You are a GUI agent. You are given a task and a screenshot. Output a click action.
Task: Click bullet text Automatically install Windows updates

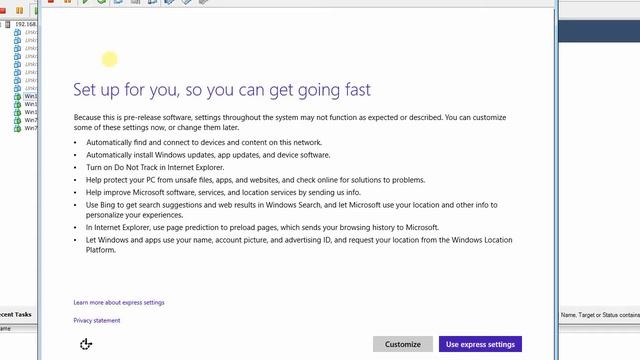click(x=208, y=155)
